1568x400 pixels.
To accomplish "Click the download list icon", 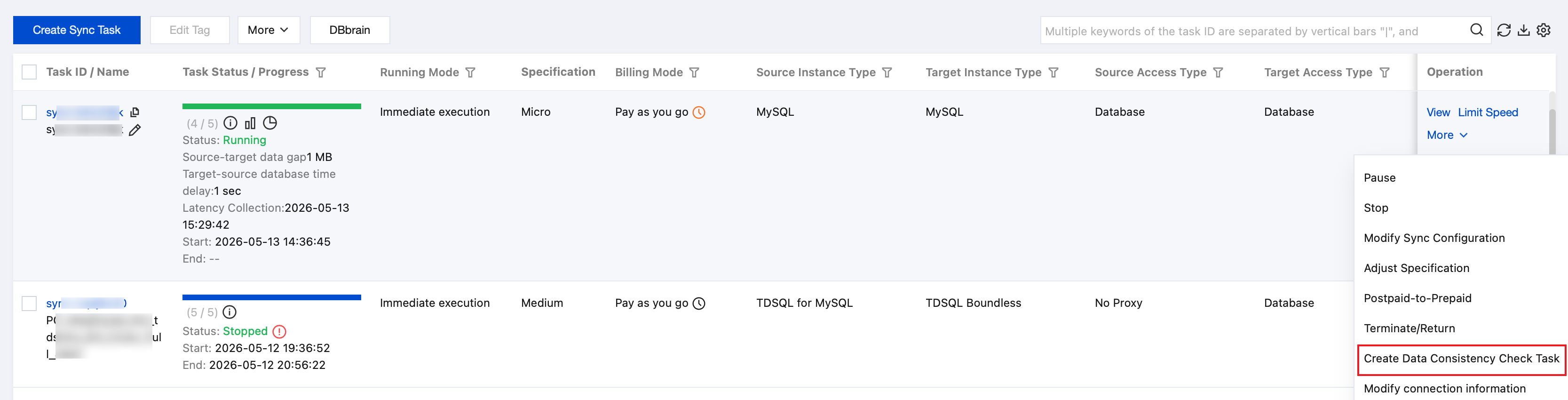I will pyautogui.click(x=1524, y=30).
